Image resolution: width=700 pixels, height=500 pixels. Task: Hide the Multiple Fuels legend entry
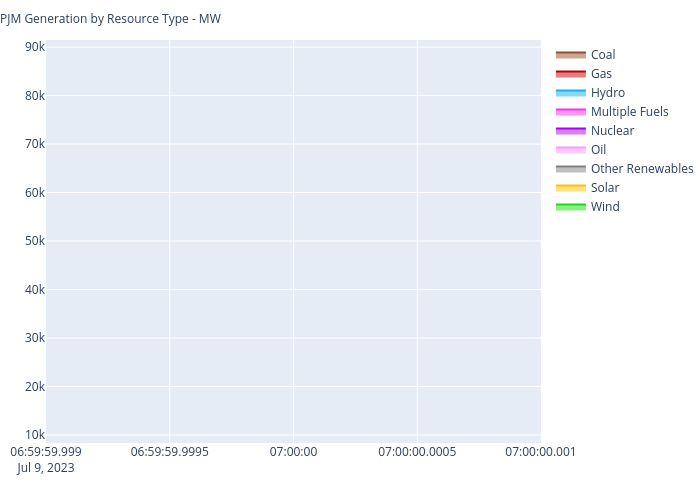coord(629,112)
